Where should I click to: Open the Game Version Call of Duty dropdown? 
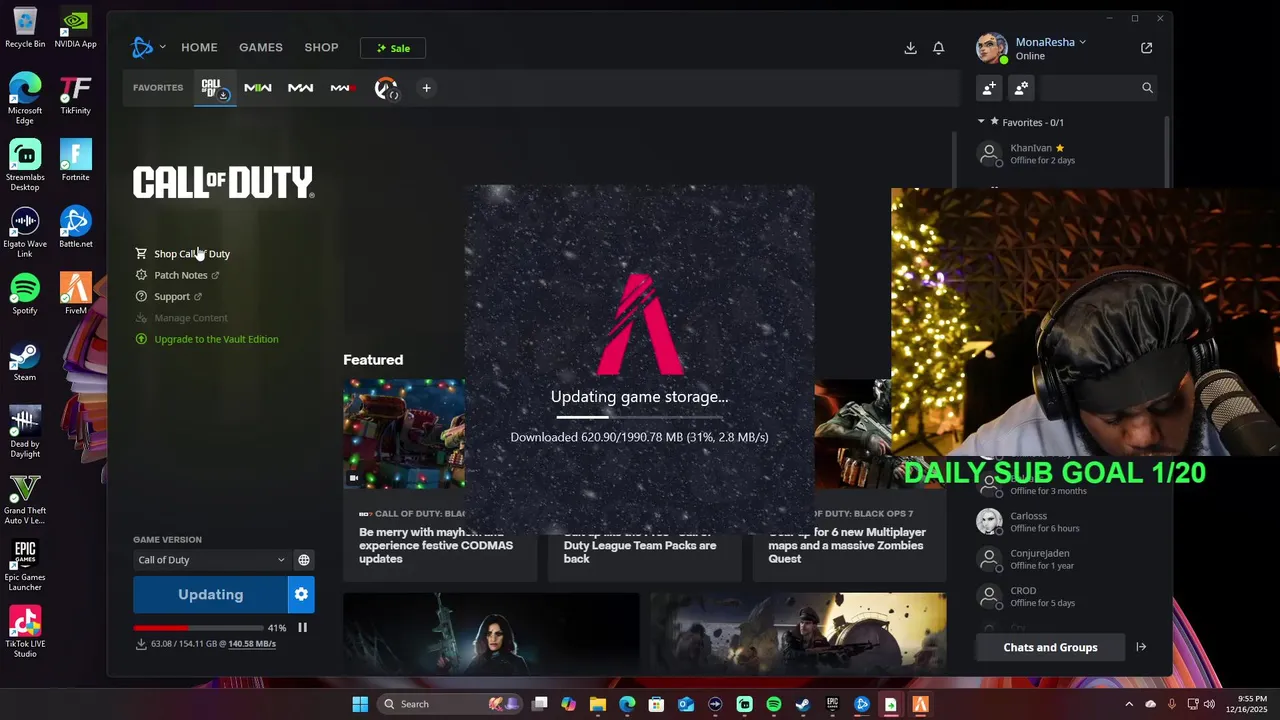coord(210,560)
